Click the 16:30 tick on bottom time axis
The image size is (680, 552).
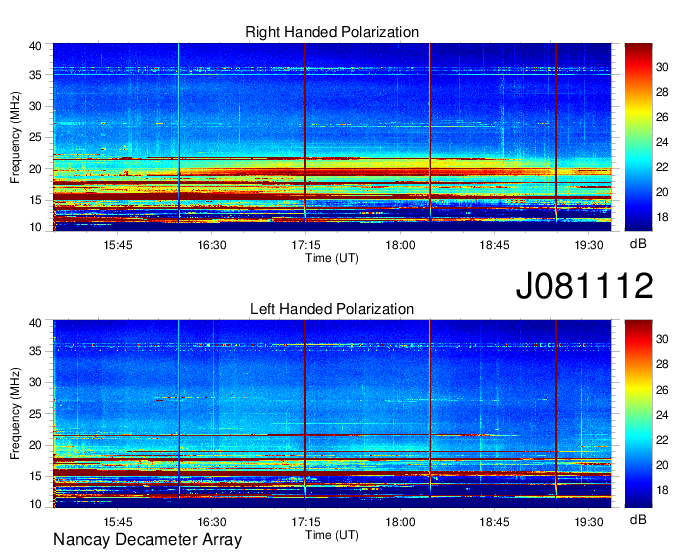212,522
